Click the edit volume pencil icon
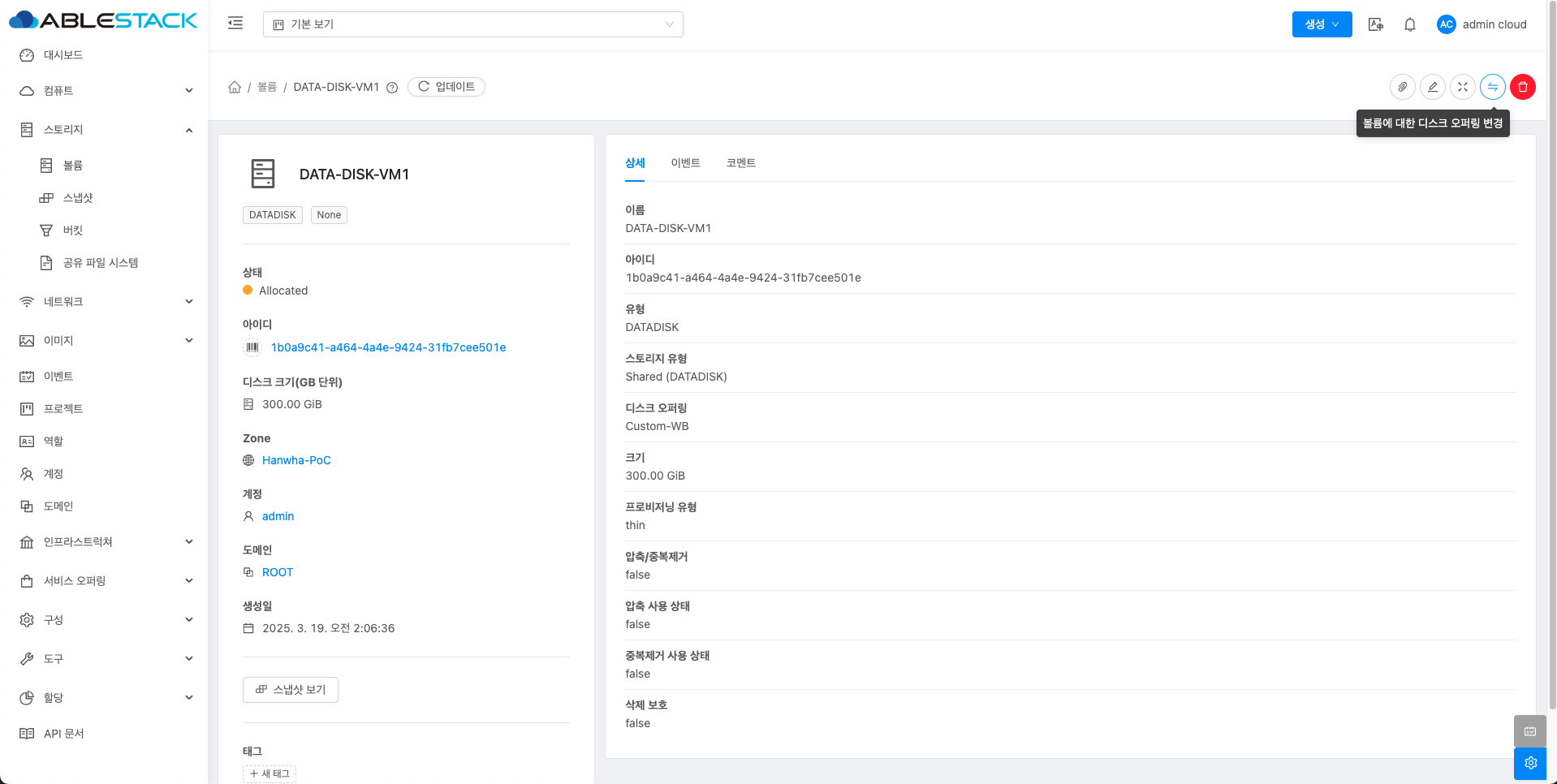The image size is (1557, 784). point(1432,87)
